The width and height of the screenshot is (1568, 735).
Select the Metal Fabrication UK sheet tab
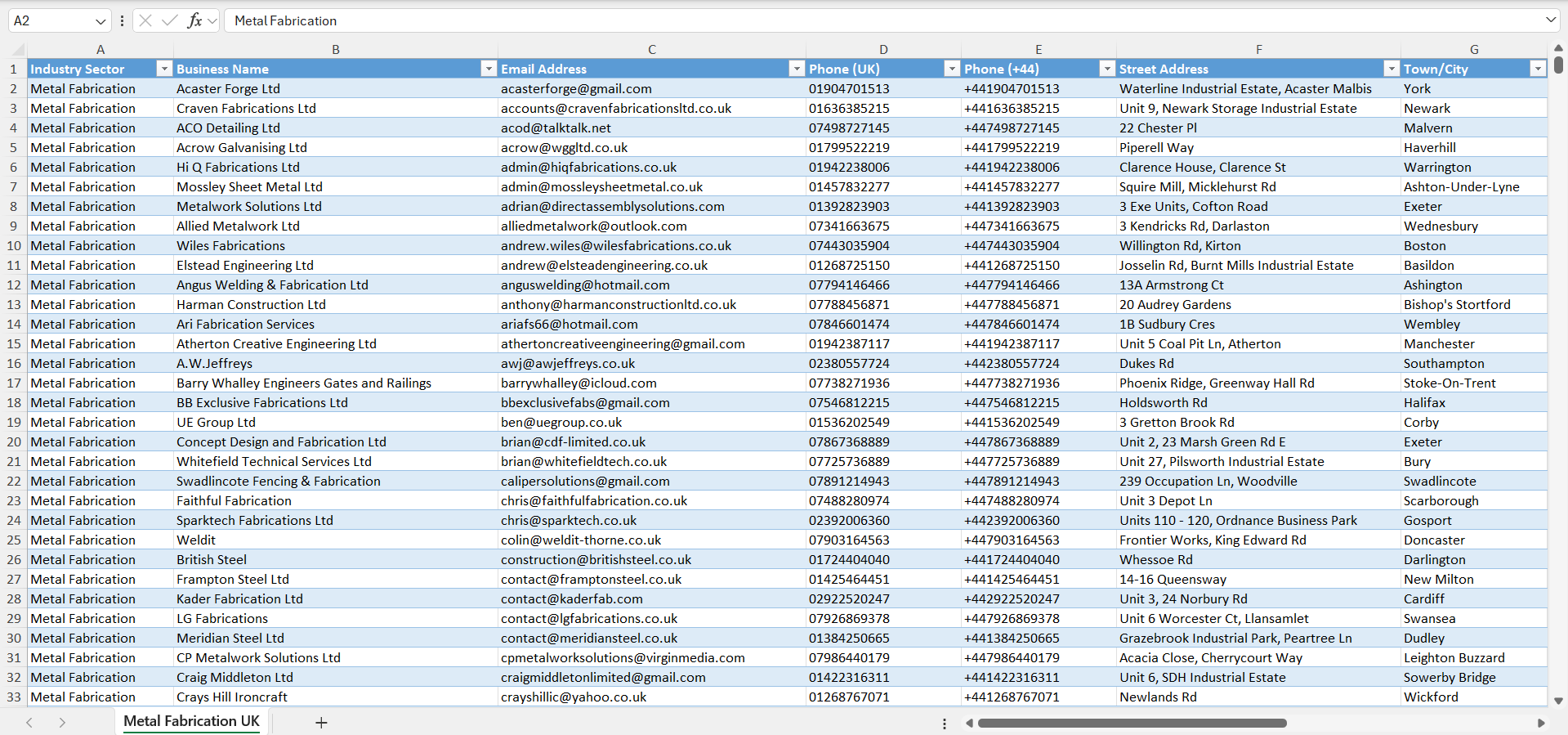191,721
